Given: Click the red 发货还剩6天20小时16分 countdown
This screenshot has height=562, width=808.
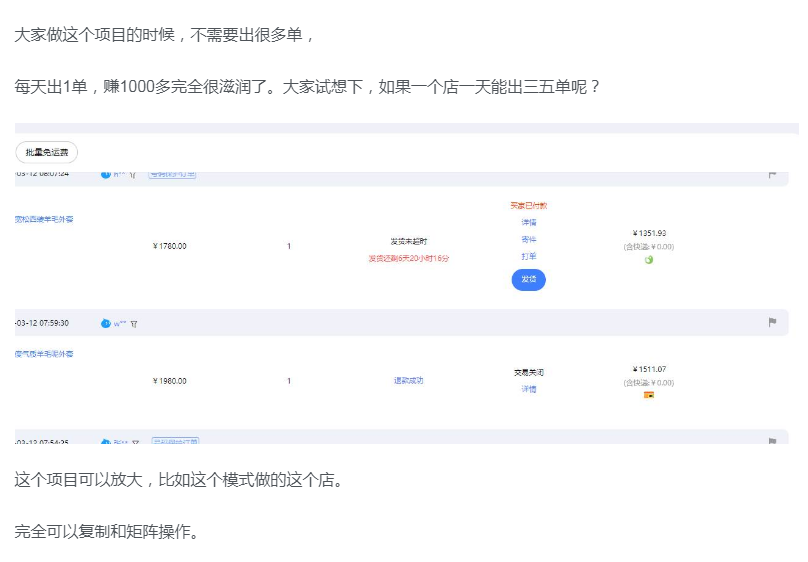Looking at the screenshot, I should click(x=409, y=258).
